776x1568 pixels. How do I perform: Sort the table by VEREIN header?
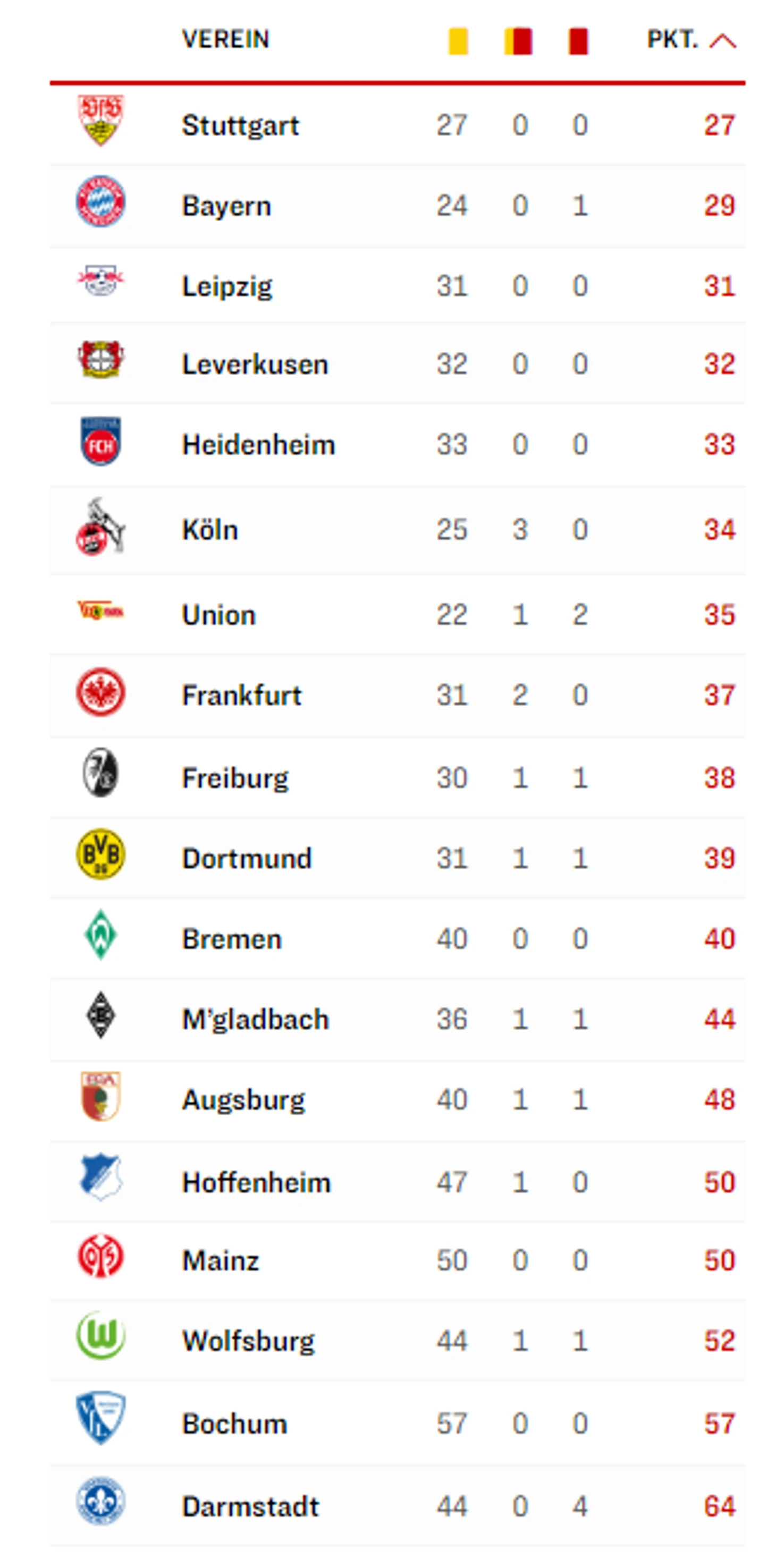(225, 39)
